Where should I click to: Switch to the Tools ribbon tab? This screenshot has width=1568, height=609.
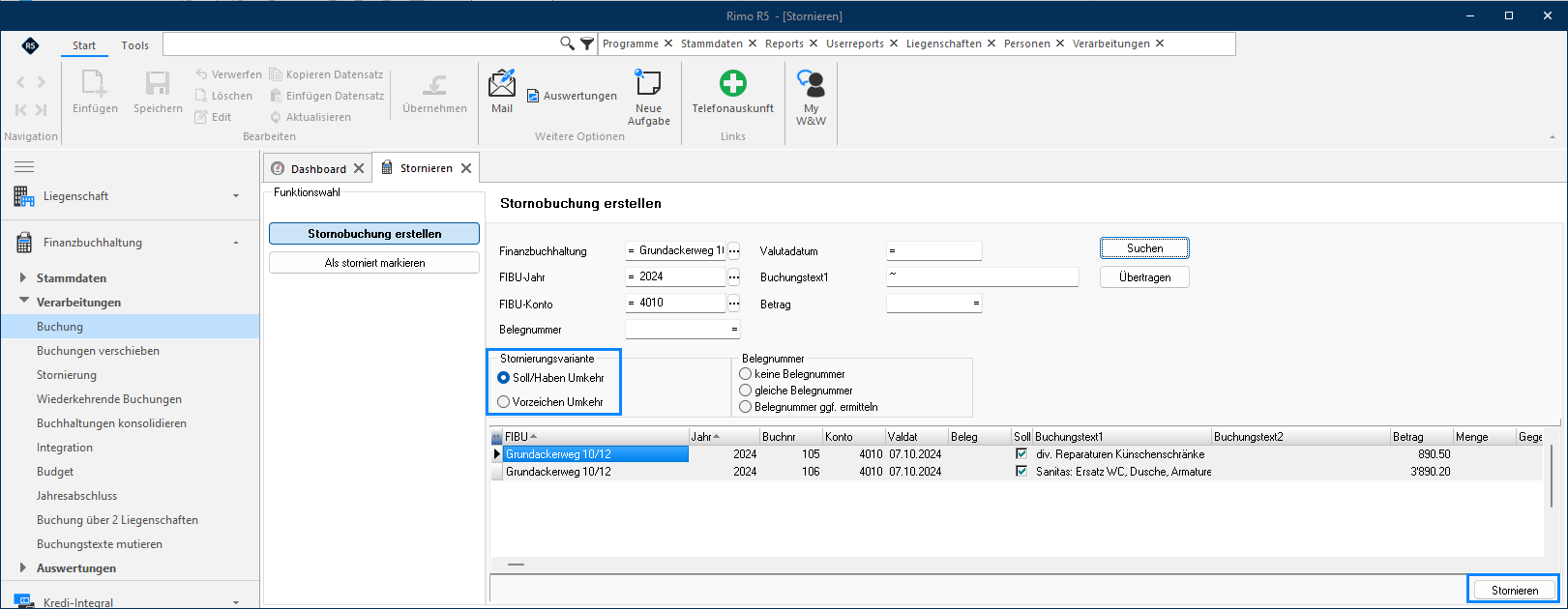click(135, 45)
